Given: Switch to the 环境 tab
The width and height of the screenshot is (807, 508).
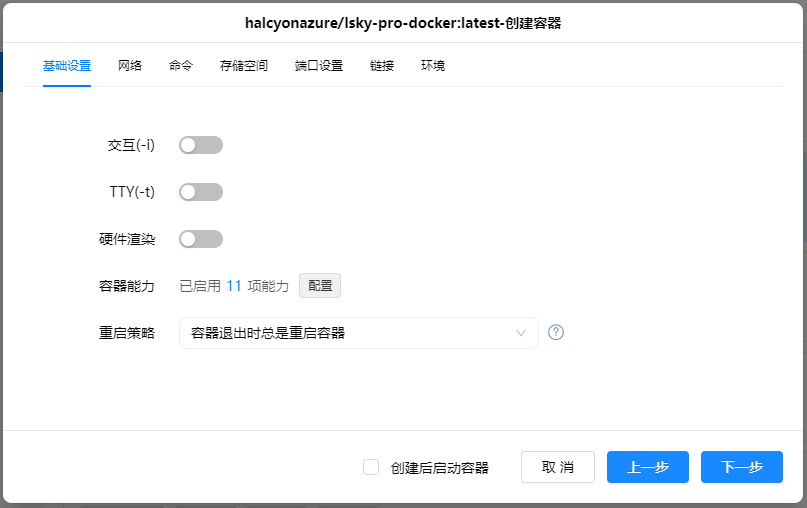Looking at the screenshot, I should (x=433, y=66).
